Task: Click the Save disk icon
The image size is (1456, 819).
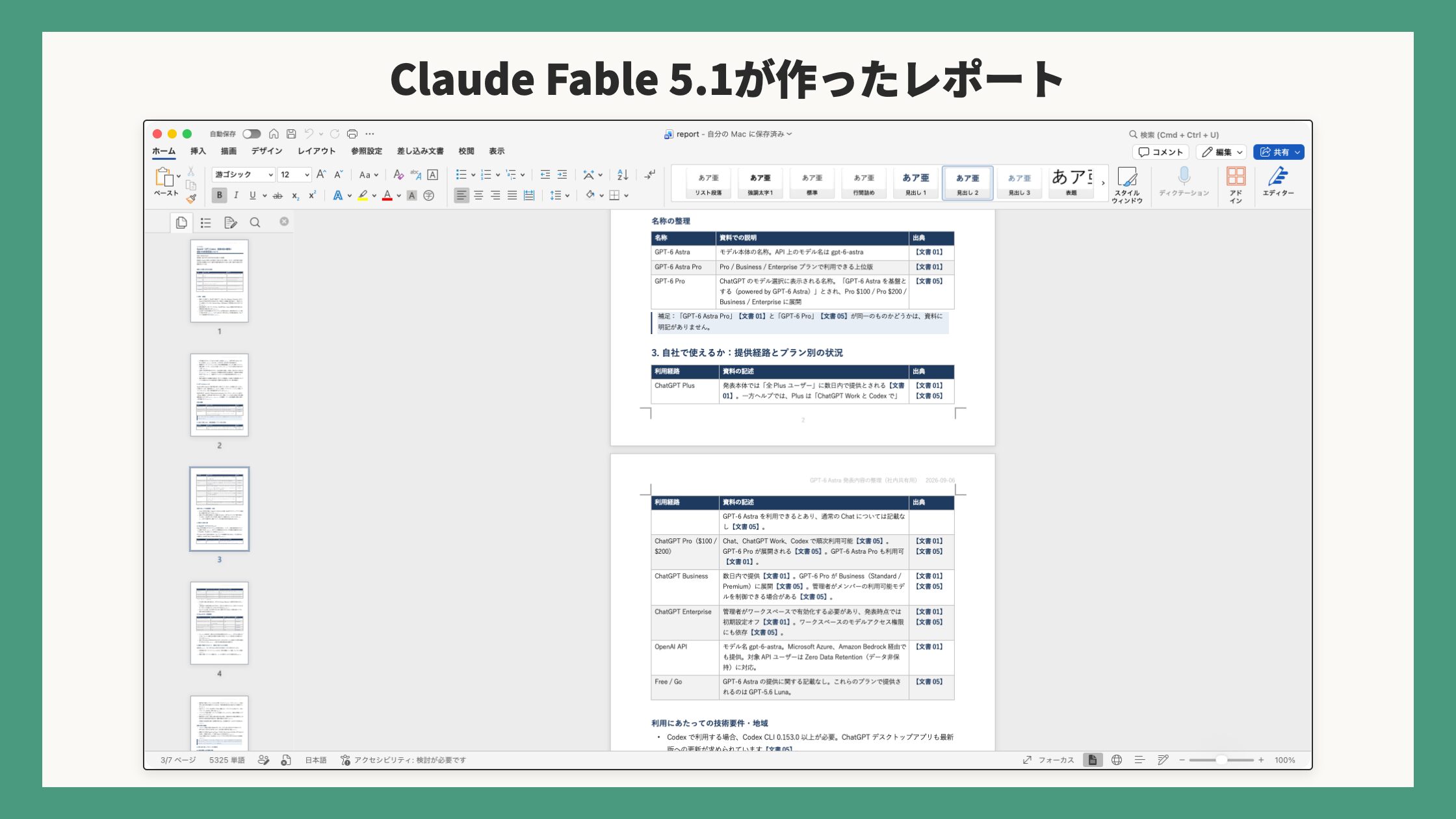Action: 291,134
